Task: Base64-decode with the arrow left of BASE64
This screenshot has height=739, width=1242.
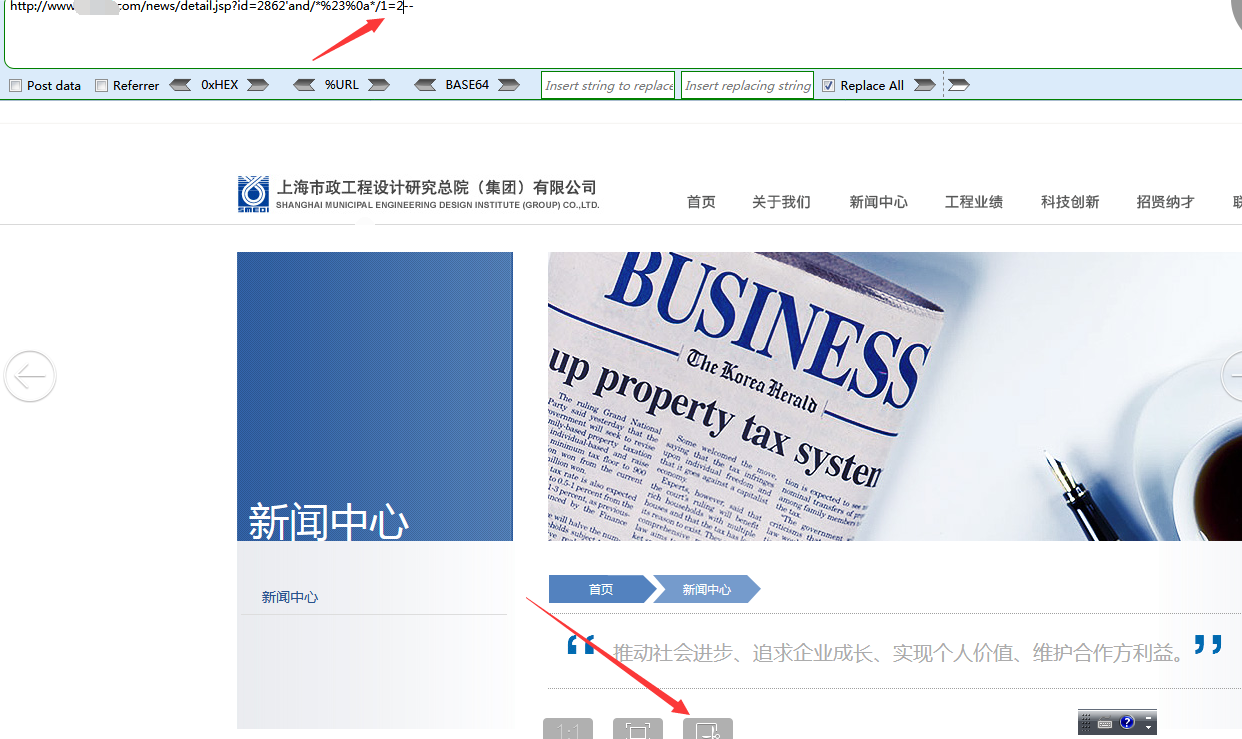Action: coord(425,85)
